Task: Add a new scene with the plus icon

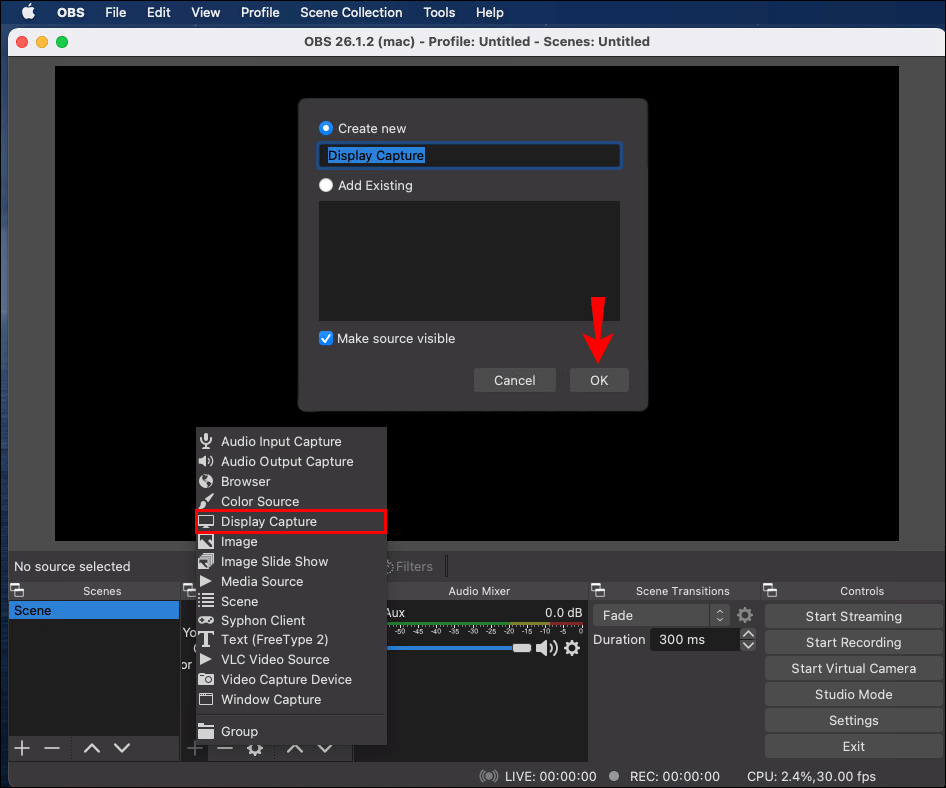Action: 22,747
